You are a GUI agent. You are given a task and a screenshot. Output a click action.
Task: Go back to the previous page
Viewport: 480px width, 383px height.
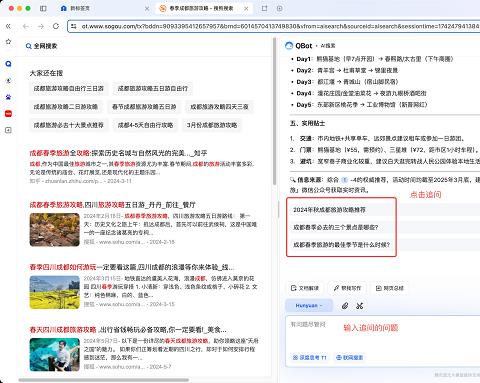[x=26, y=26]
